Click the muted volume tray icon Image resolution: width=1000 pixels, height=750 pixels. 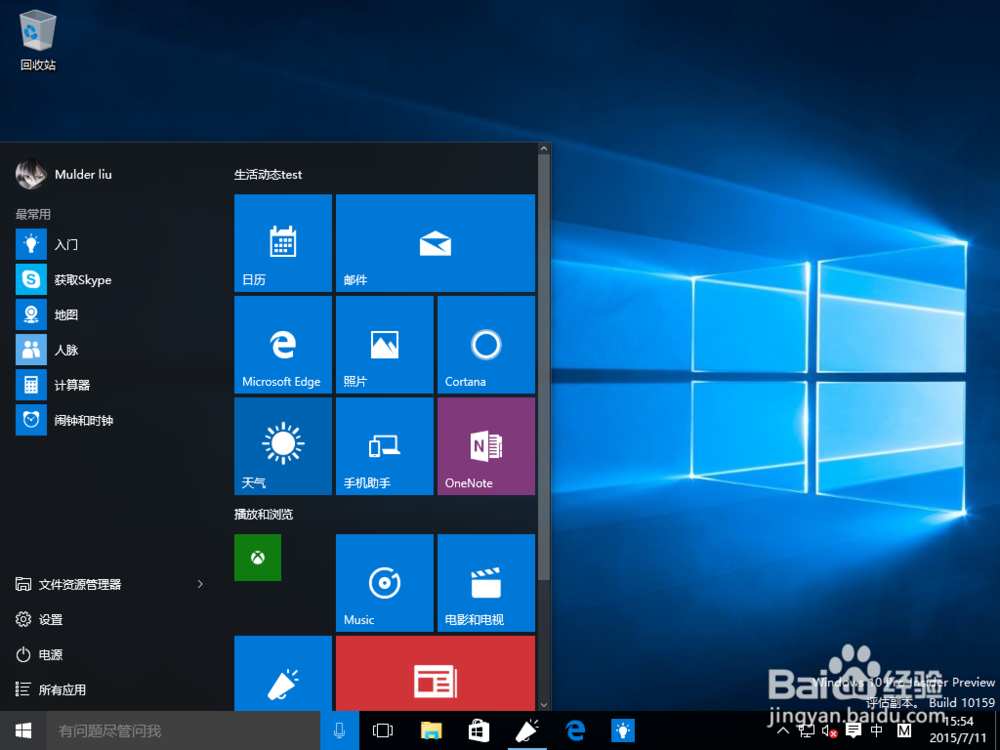click(x=829, y=731)
